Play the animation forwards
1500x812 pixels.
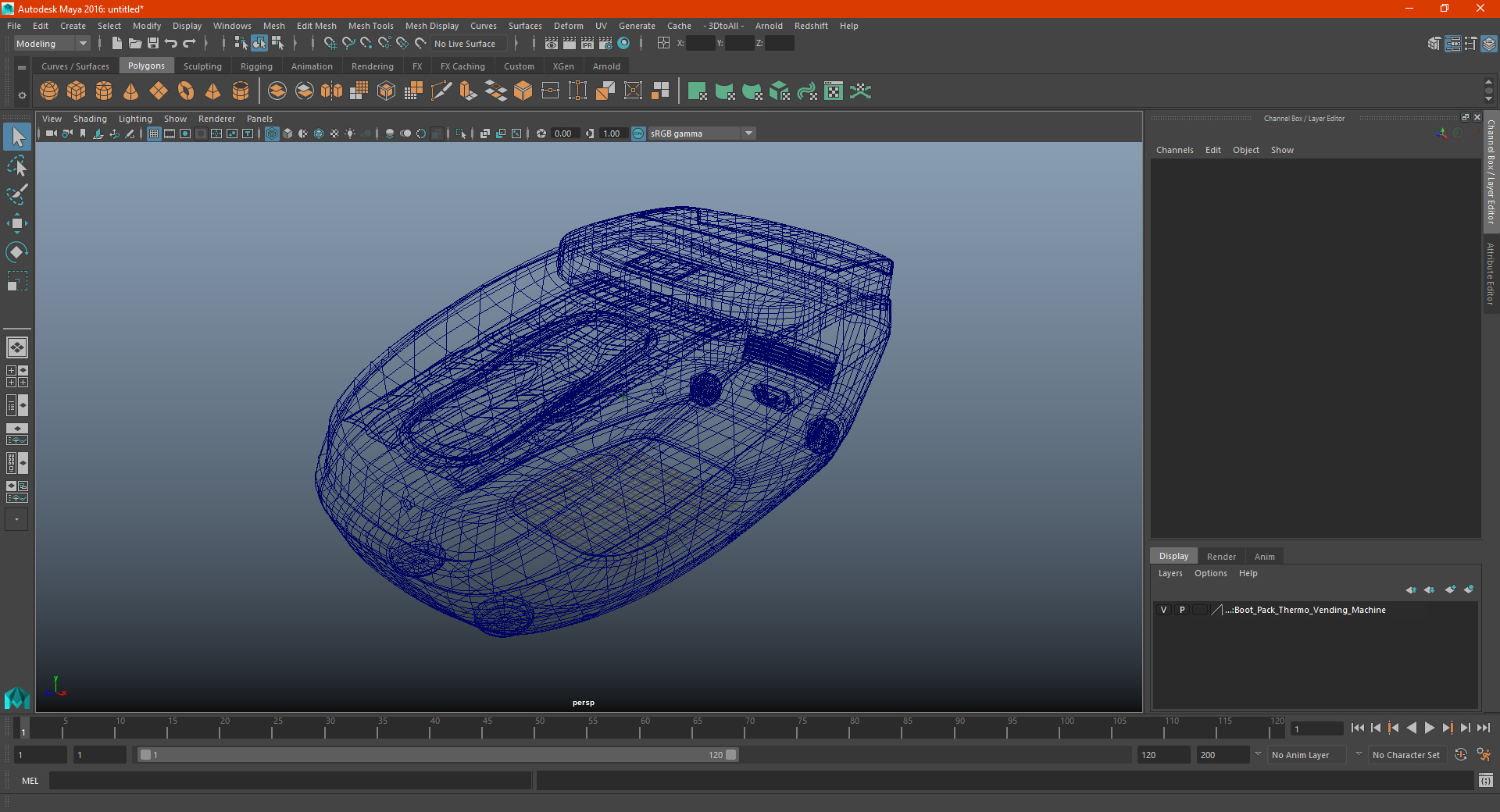point(1430,728)
